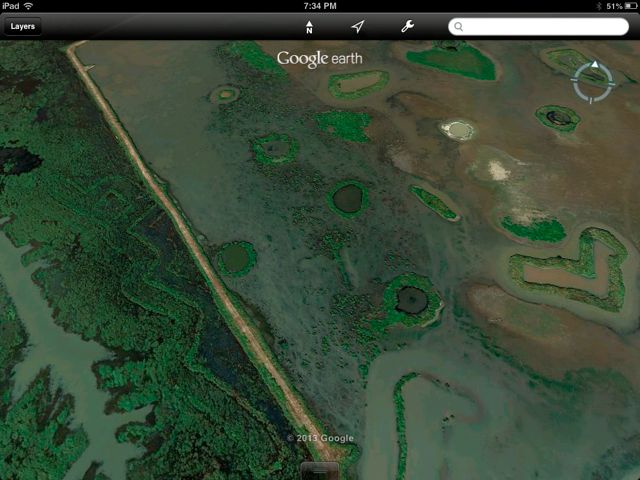The image size is (640, 480).
Task: Tap the 7:34 PM clock
Action: point(320,6)
